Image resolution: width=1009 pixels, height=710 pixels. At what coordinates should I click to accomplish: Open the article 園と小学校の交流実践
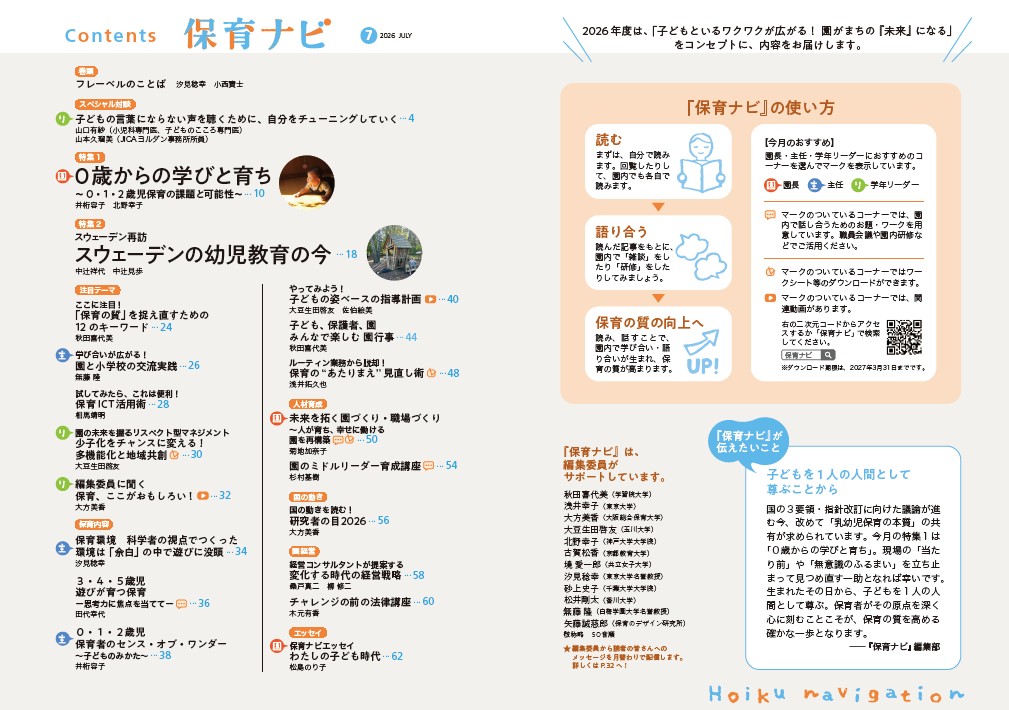[126, 366]
